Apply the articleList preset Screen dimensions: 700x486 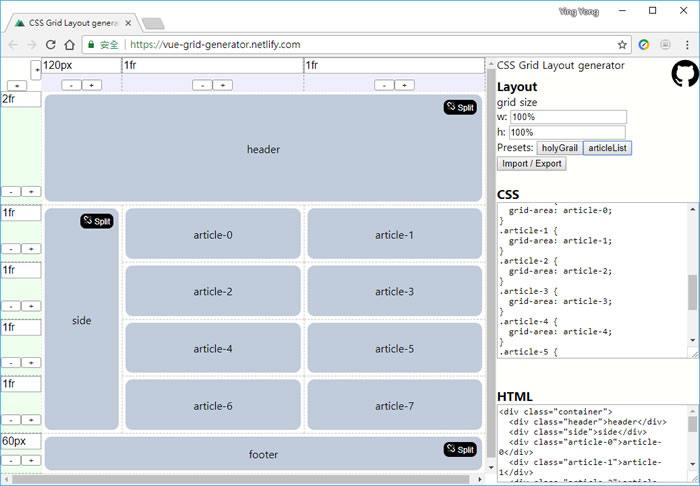pyautogui.click(x=607, y=148)
